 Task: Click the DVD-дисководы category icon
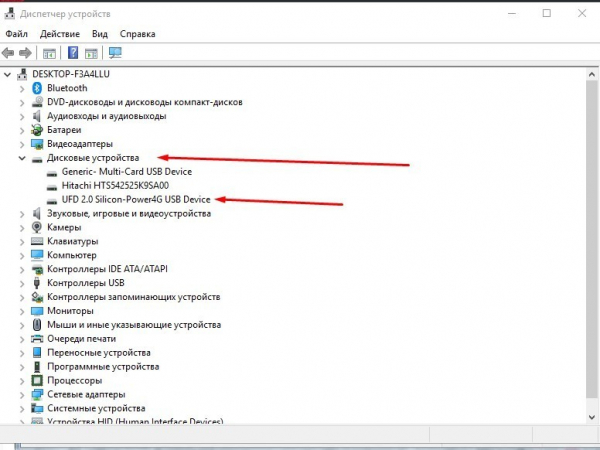(x=37, y=102)
